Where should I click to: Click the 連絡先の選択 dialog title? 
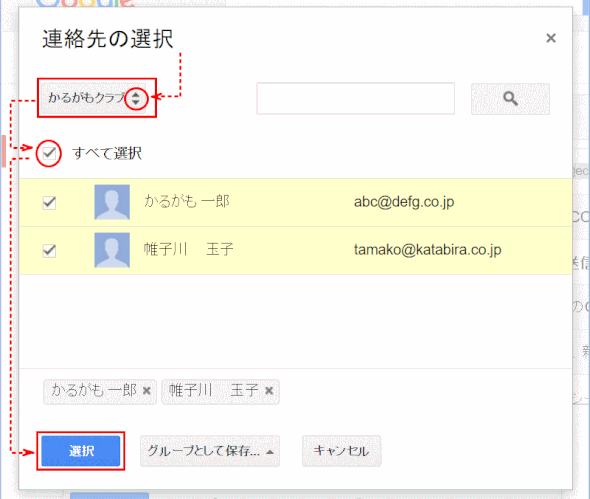click(x=108, y=39)
